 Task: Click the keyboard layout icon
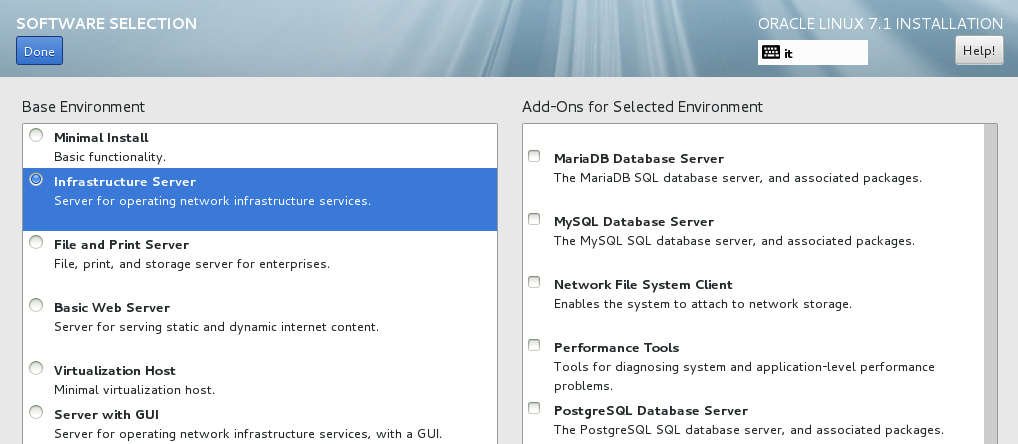[x=771, y=53]
